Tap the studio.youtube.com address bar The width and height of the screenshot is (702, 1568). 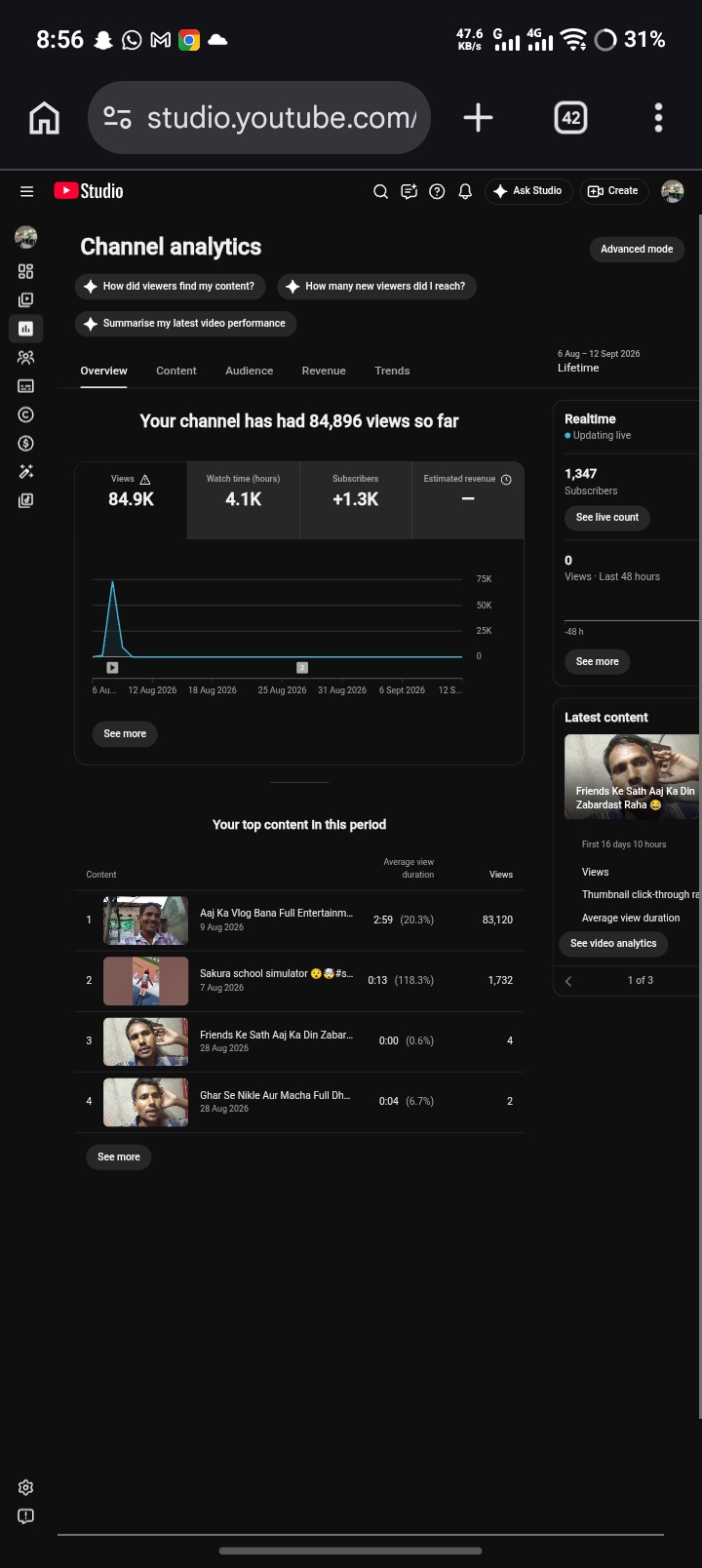pos(259,118)
